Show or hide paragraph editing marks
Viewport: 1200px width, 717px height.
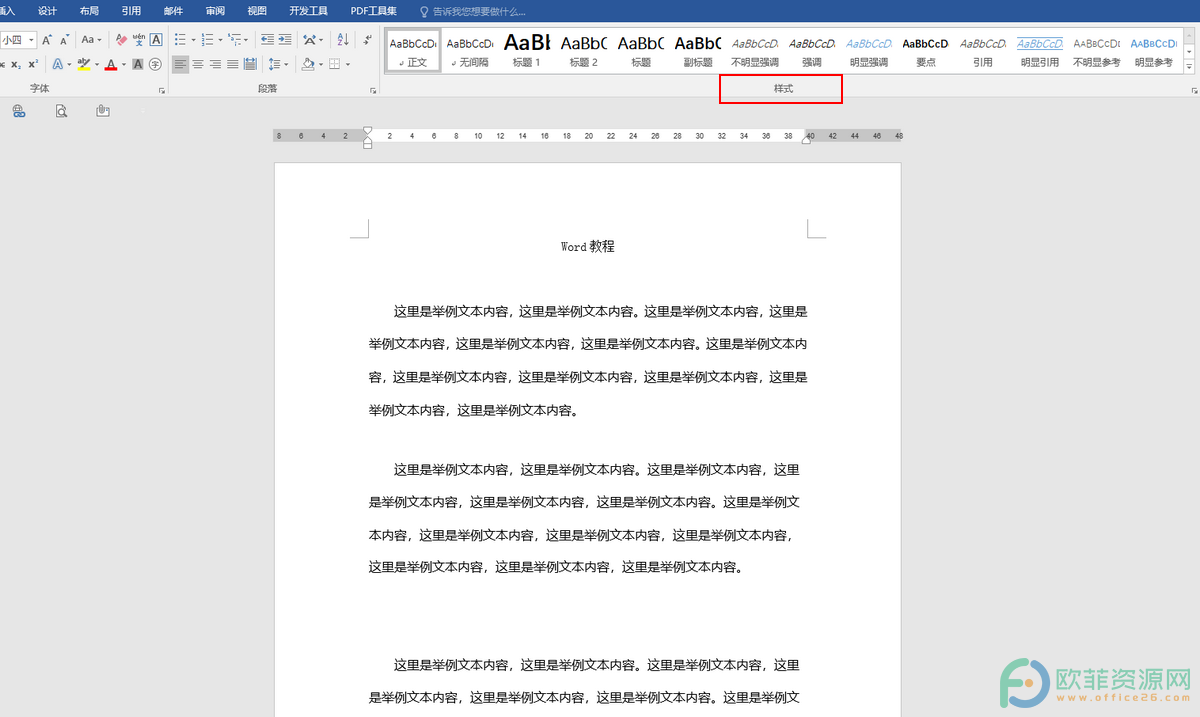[x=366, y=40]
